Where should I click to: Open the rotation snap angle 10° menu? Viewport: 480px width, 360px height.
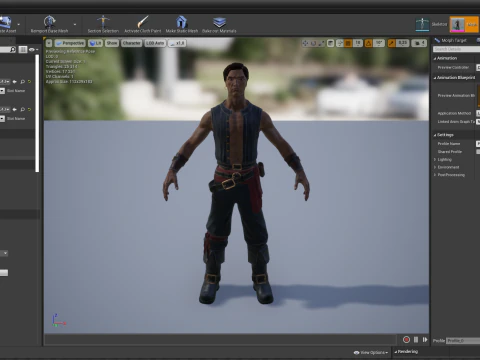[x=379, y=43]
